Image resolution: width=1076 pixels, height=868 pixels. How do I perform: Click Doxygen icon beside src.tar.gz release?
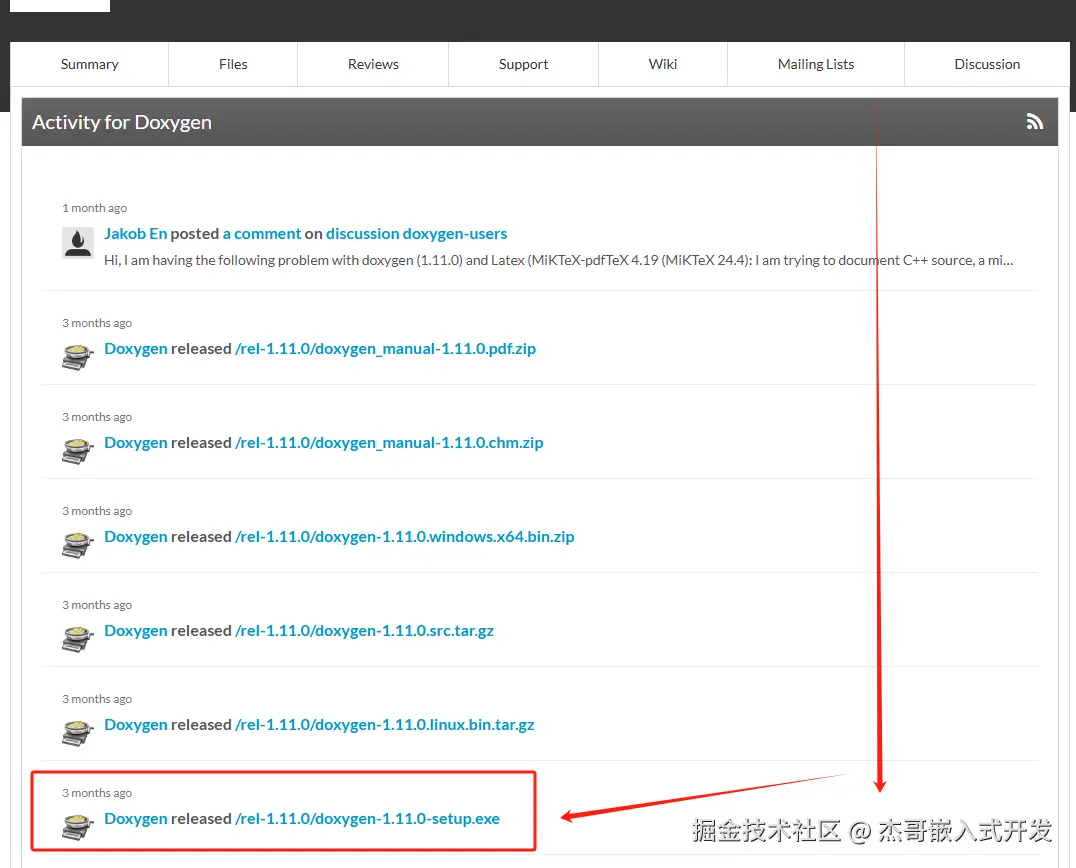pos(78,639)
